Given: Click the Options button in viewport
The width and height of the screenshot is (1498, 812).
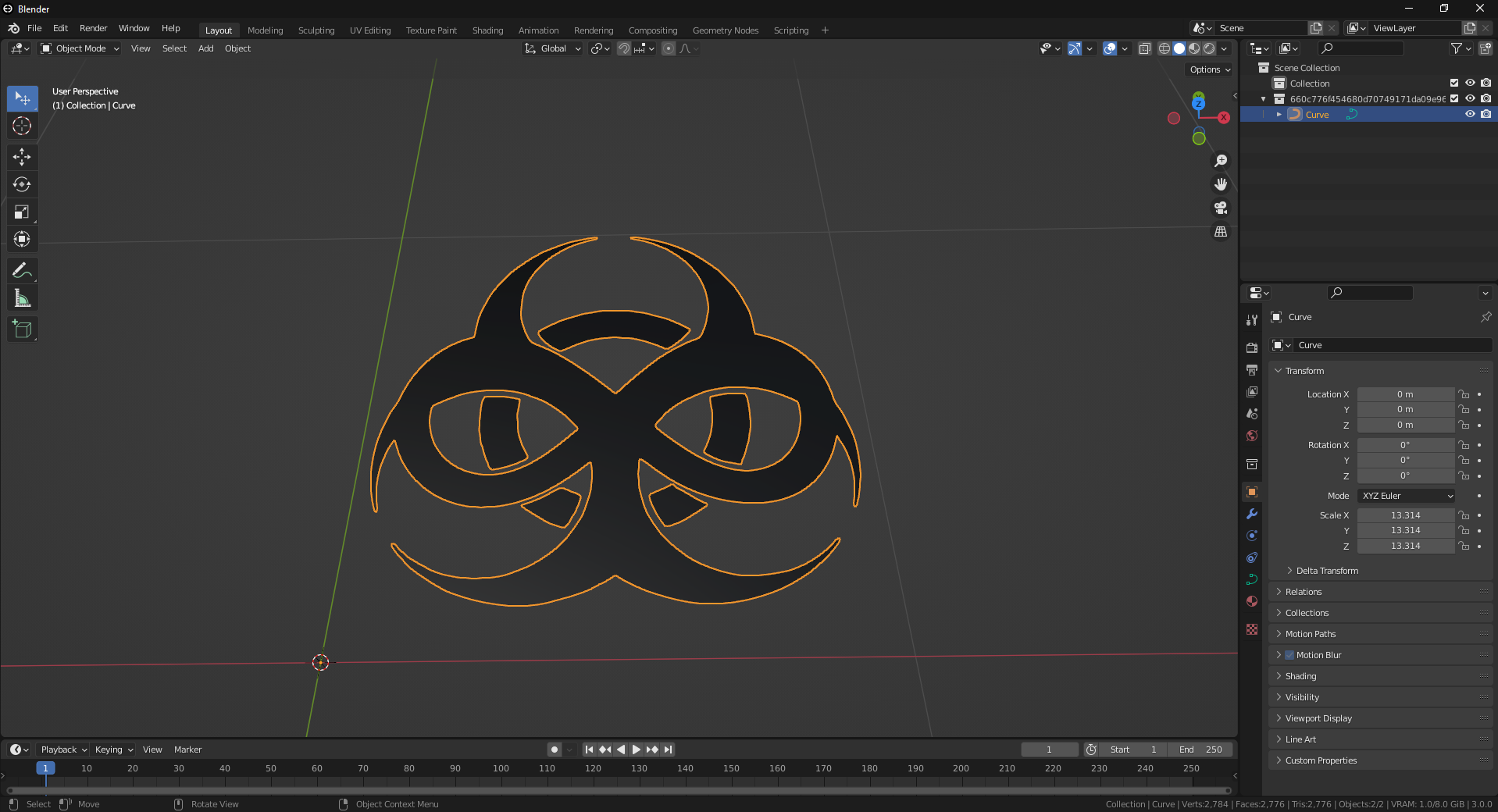Looking at the screenshot, I should (x=1210, y=69).
